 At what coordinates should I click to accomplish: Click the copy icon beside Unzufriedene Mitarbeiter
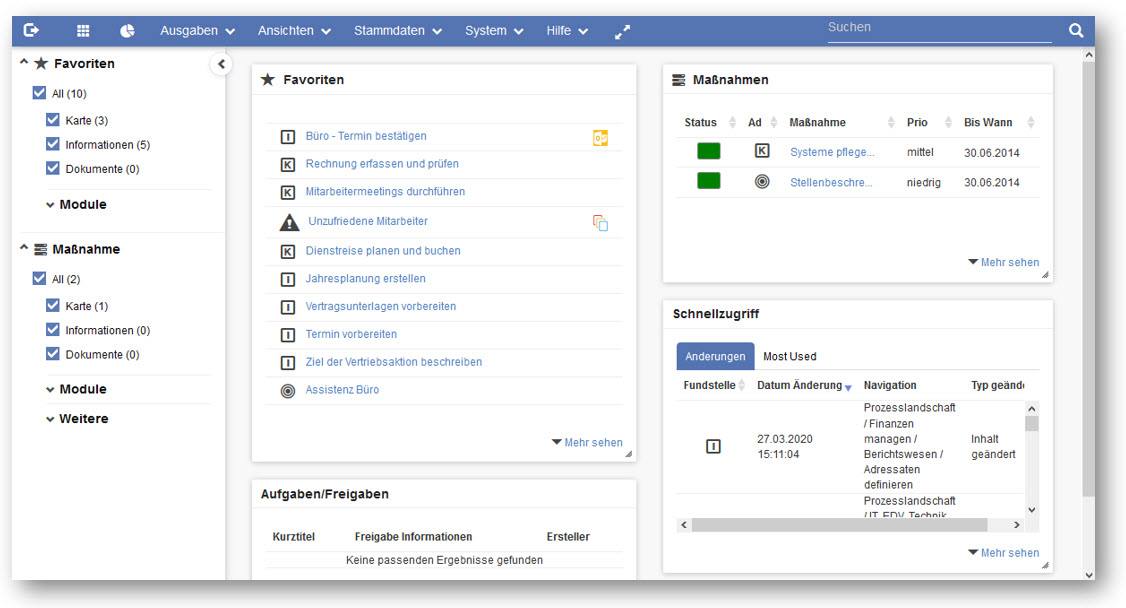600,223
